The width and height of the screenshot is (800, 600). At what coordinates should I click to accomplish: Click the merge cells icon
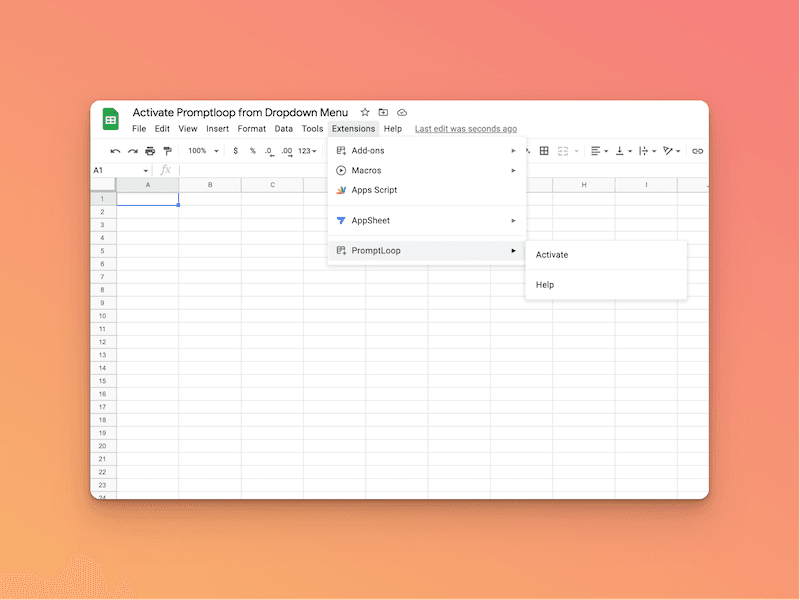click(563, 151)
